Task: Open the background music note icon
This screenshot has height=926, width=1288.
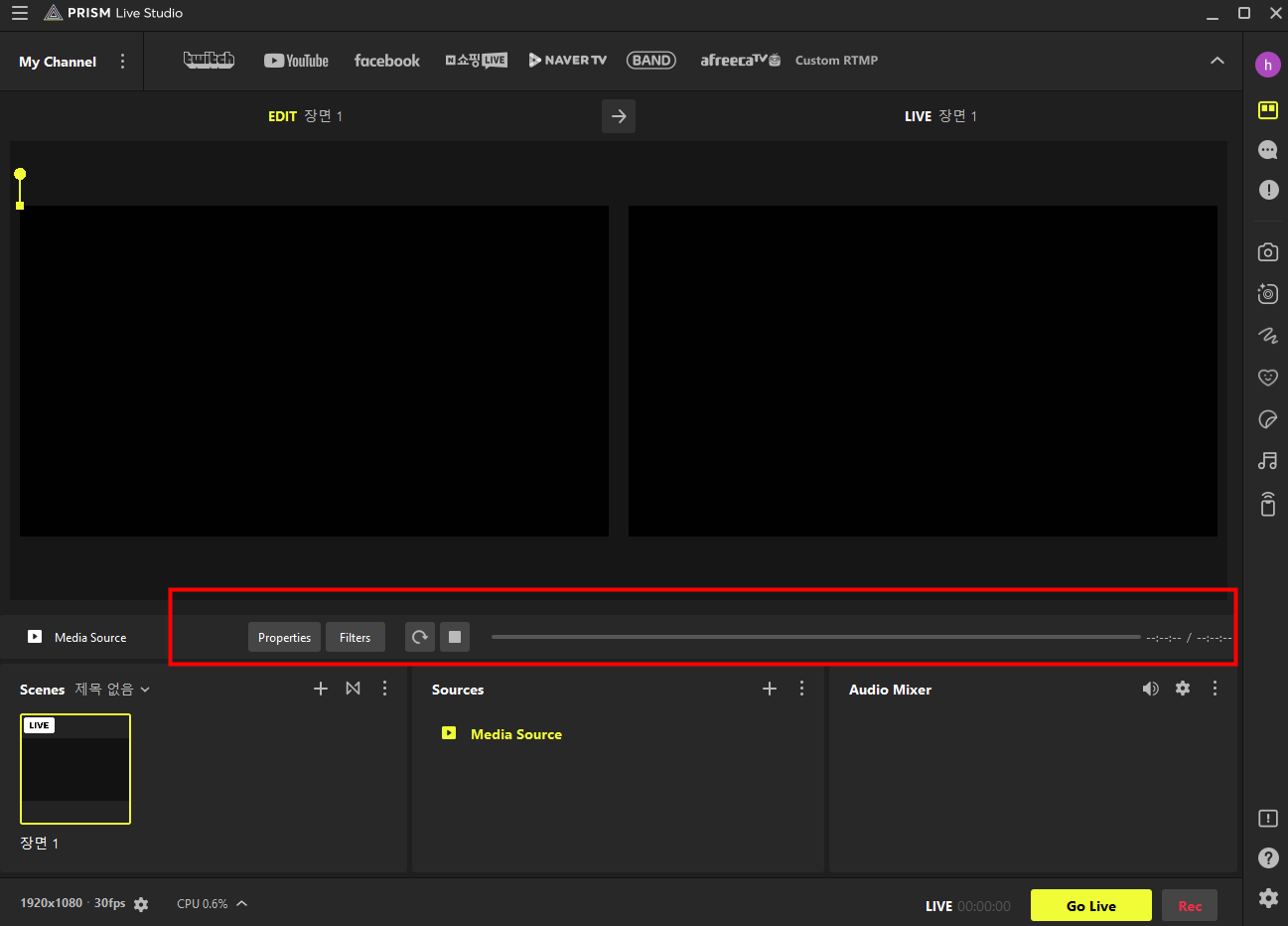Action: (x=1267, y=461)
